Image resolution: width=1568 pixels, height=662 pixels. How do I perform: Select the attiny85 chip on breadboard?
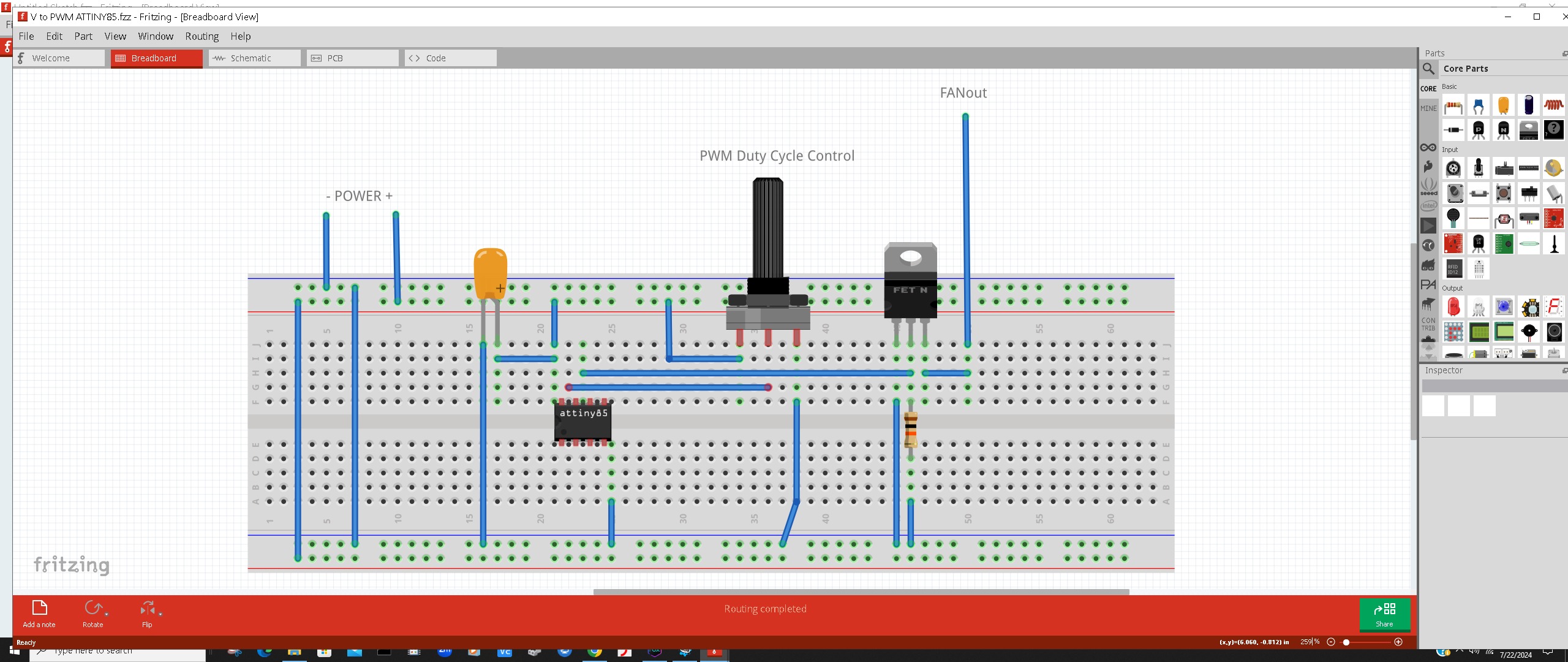[582, 422]
